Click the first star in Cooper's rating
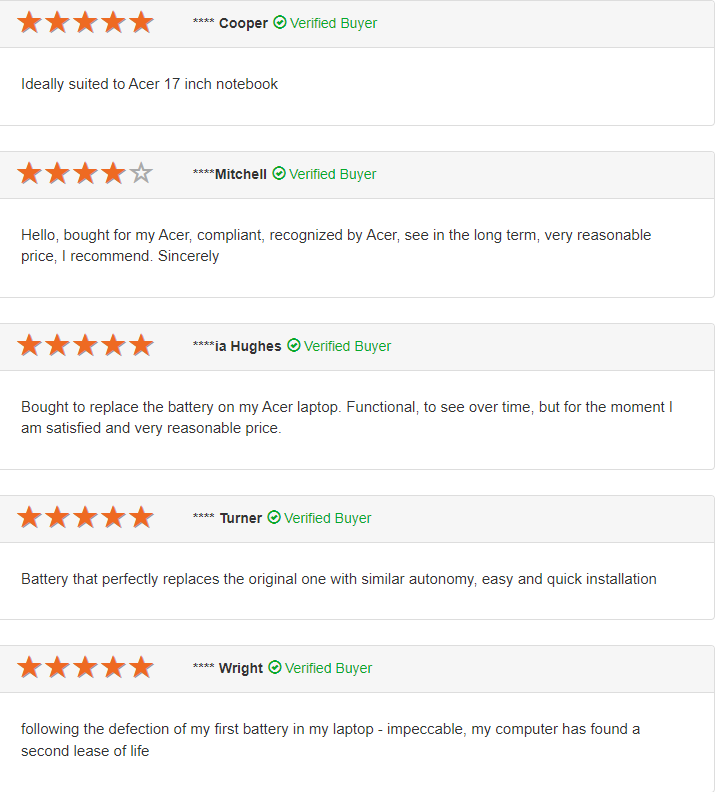 29,22
